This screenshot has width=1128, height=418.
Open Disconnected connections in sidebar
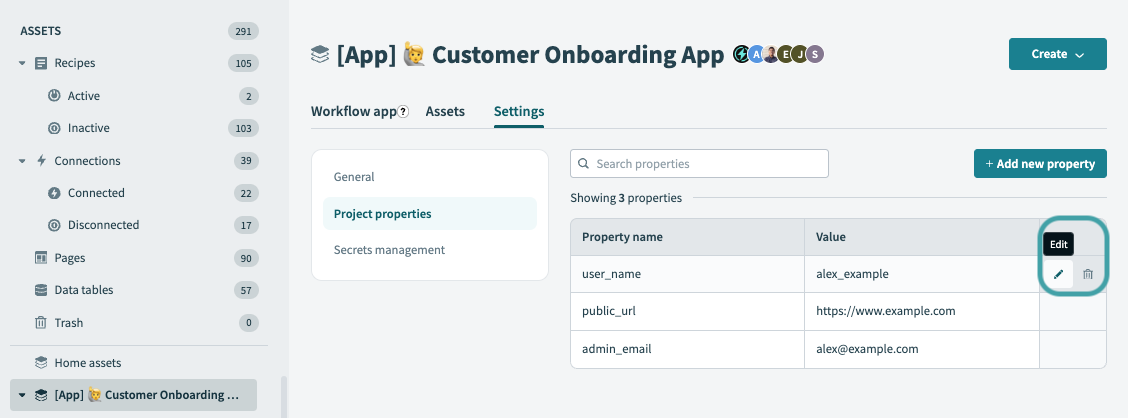pos(103,225)
